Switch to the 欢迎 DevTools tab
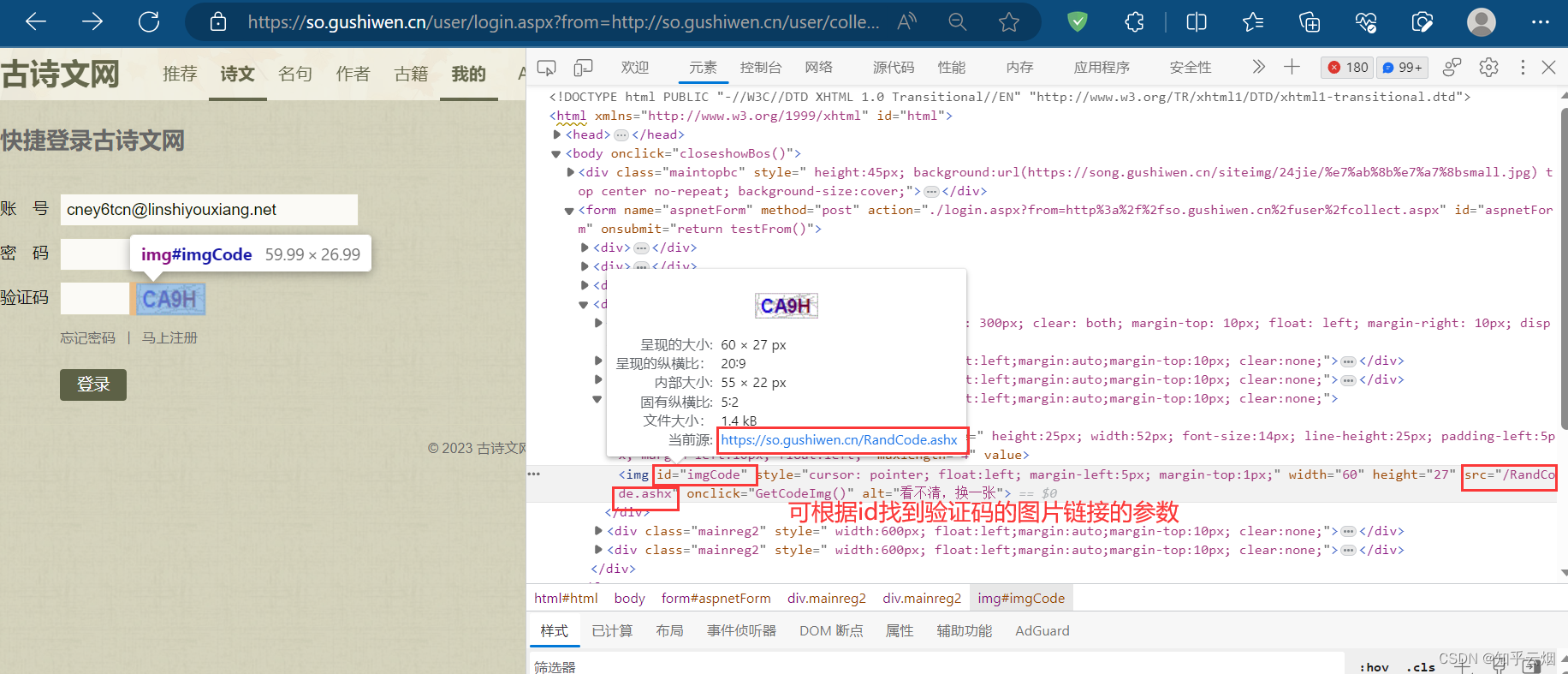This screenshot has height=674, width=1568. click(635, 68)
